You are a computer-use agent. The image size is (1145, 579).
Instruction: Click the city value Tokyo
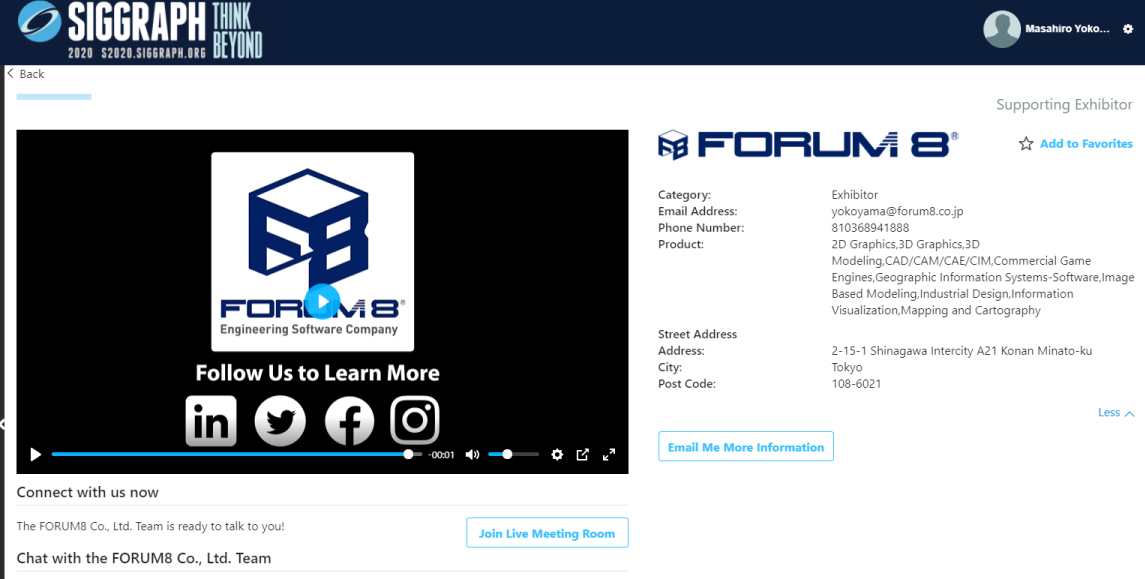[x=847, y=367]
